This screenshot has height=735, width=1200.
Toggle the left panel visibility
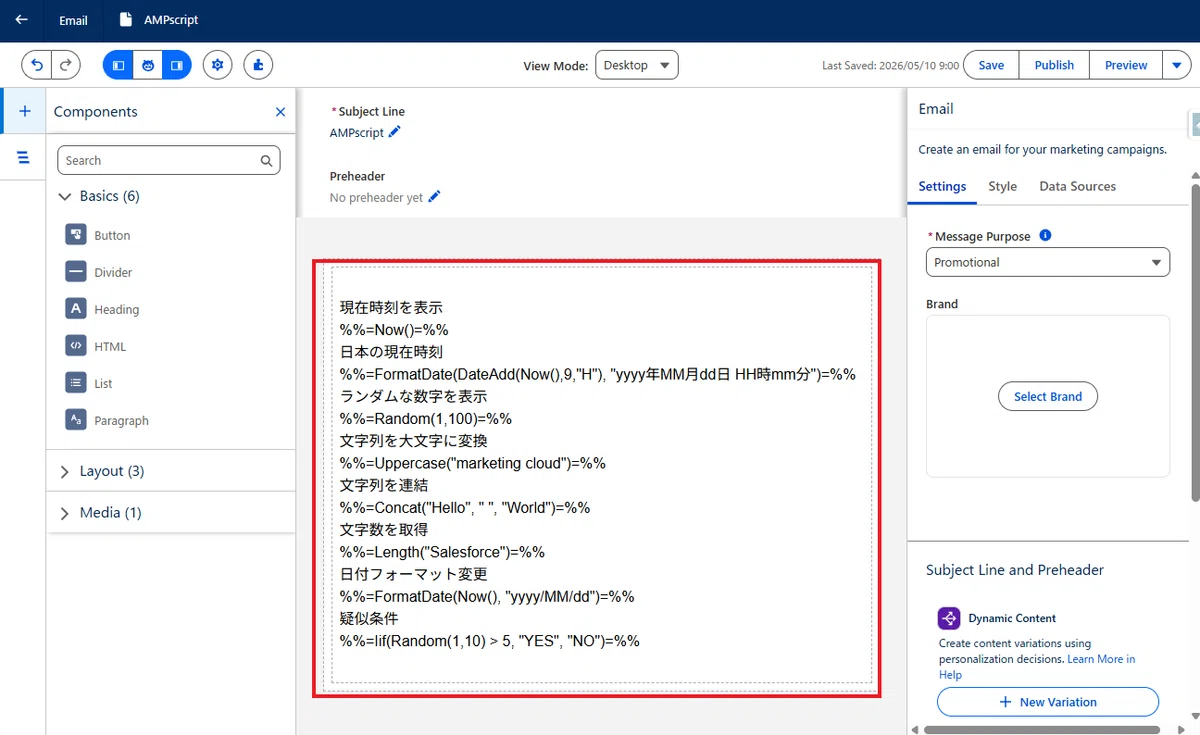pyautogui.click(x=118, y=65)
